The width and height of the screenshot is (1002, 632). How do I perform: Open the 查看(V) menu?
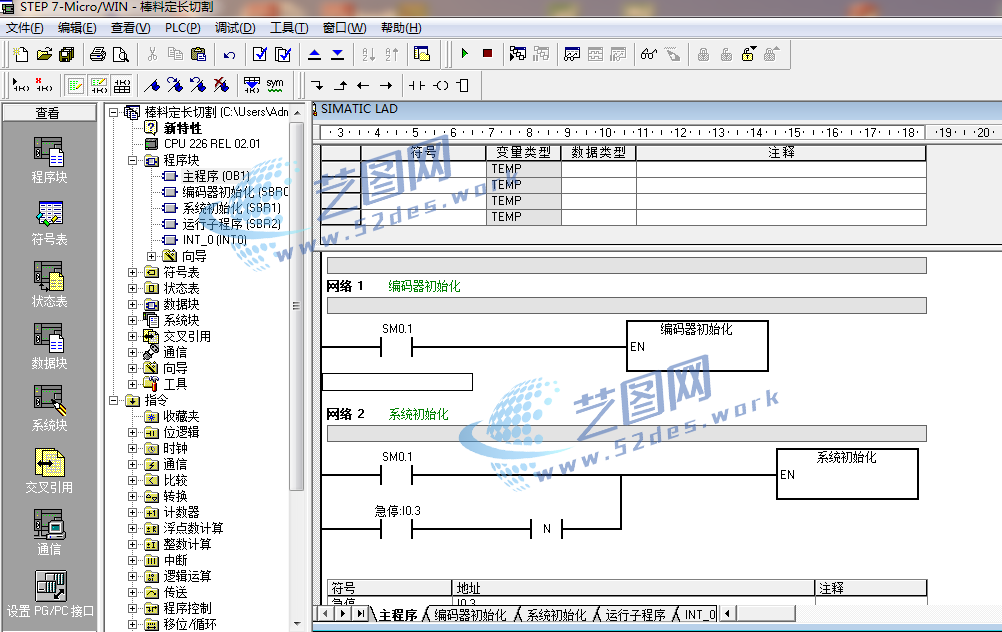pos(130,28)
